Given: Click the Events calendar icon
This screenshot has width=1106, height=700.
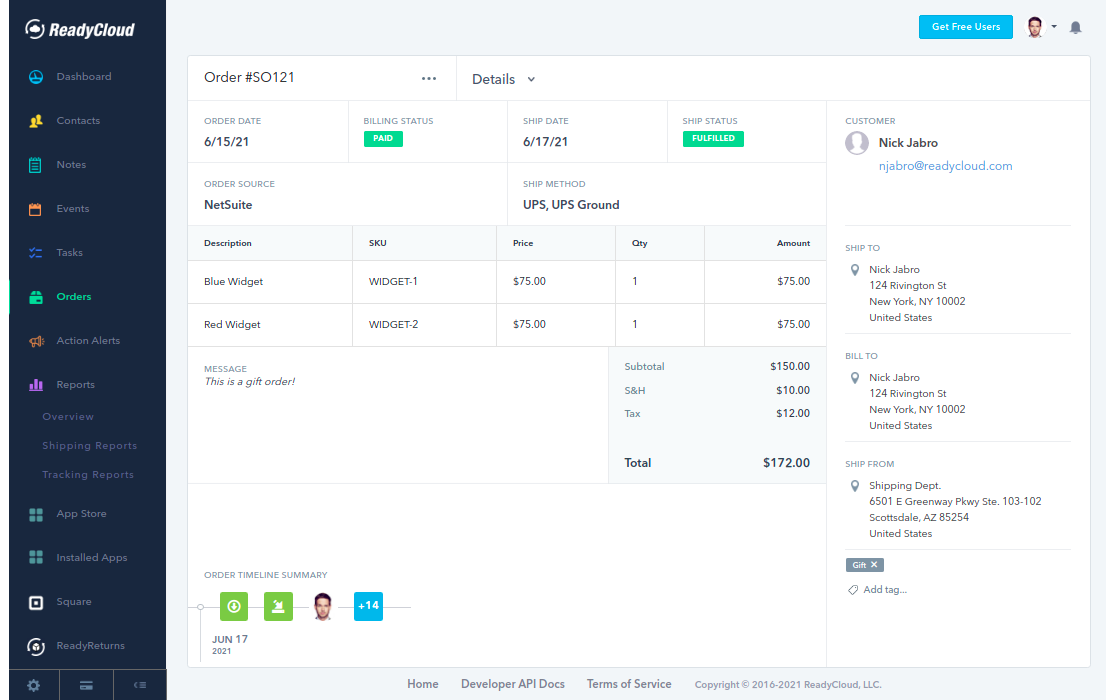Looking at the screenshot, I should [x=35, y=209].
